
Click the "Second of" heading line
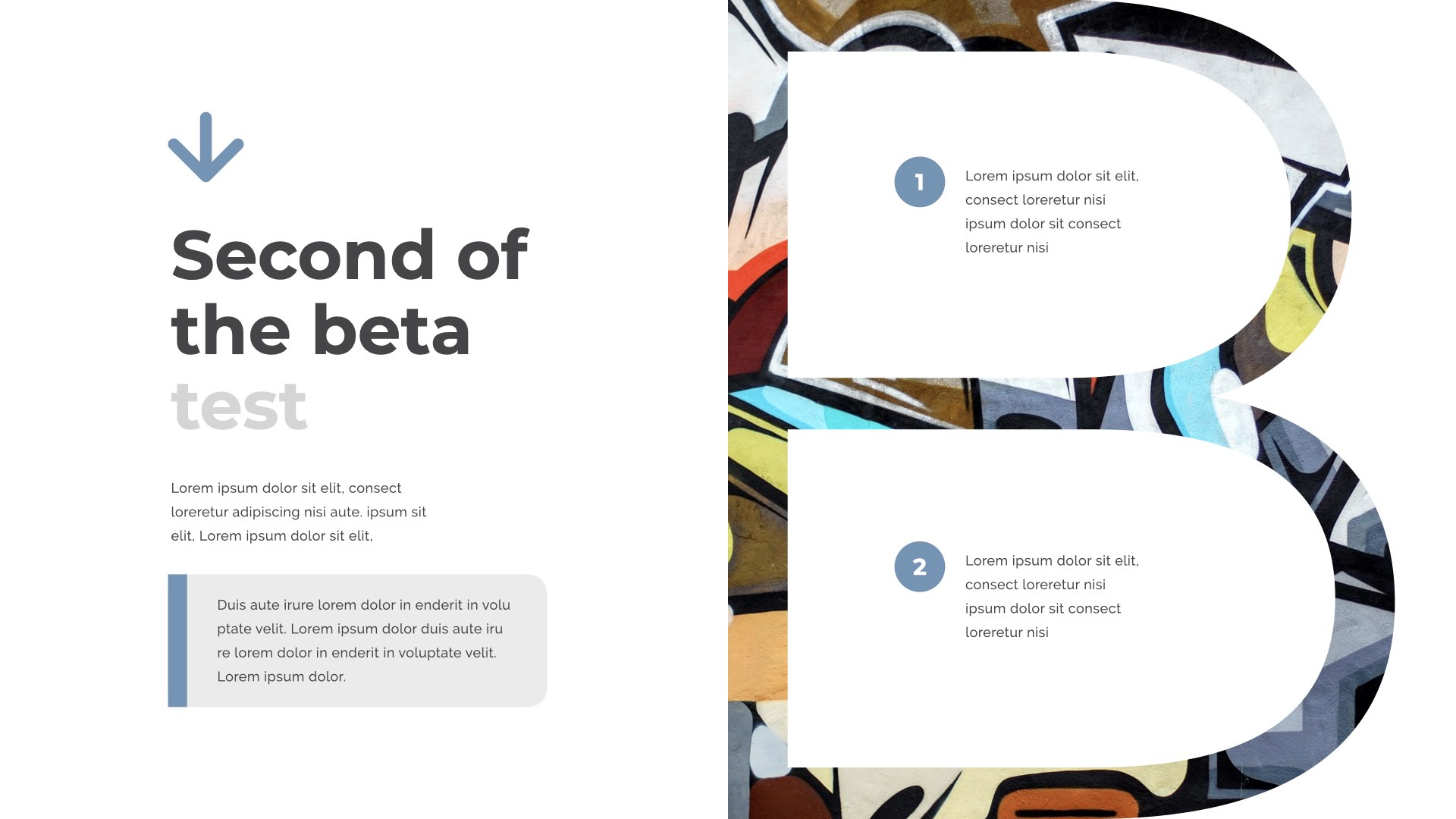[350, 256]
